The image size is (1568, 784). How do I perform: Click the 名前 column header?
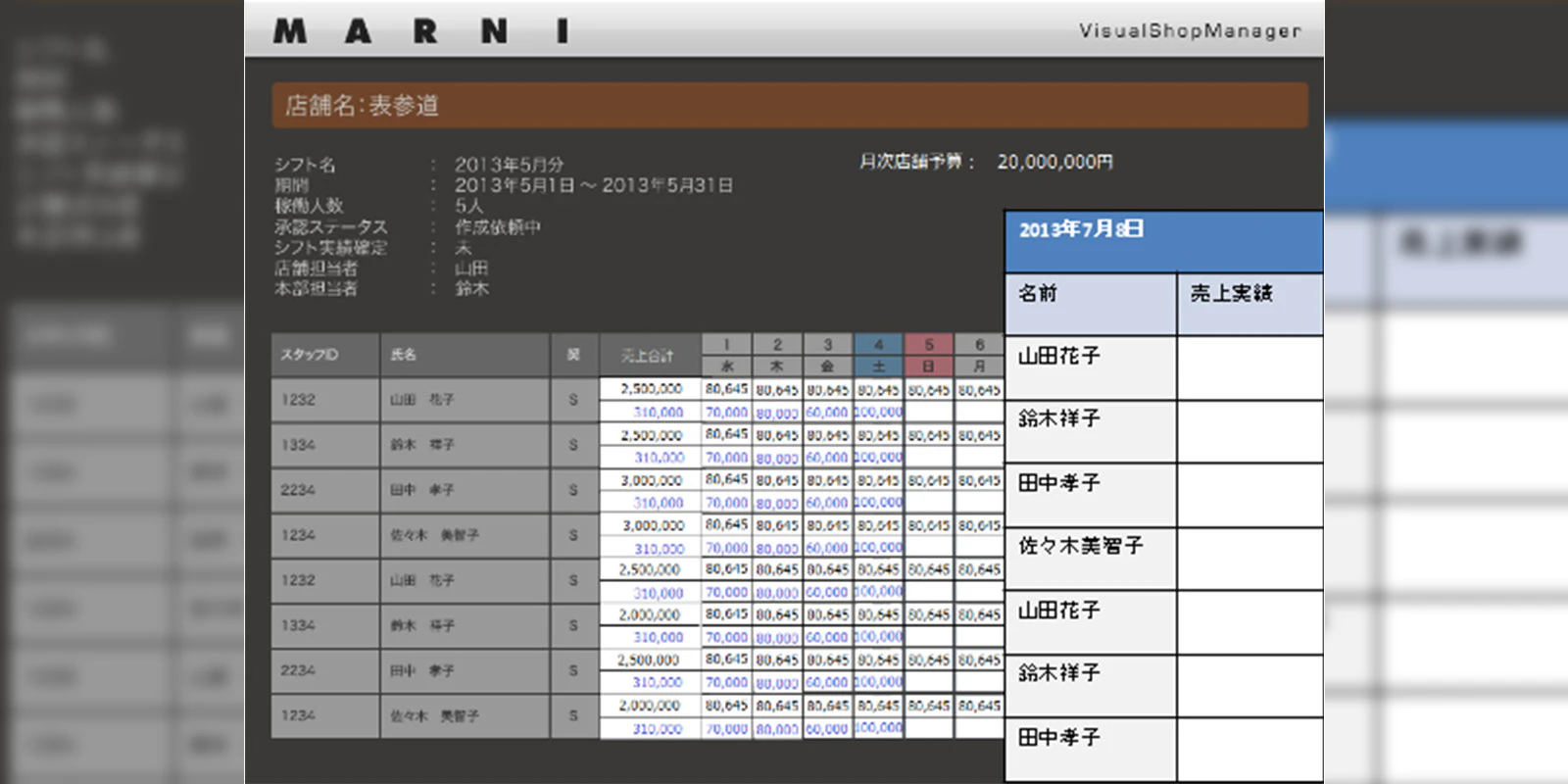click(x=1038, y=293)
